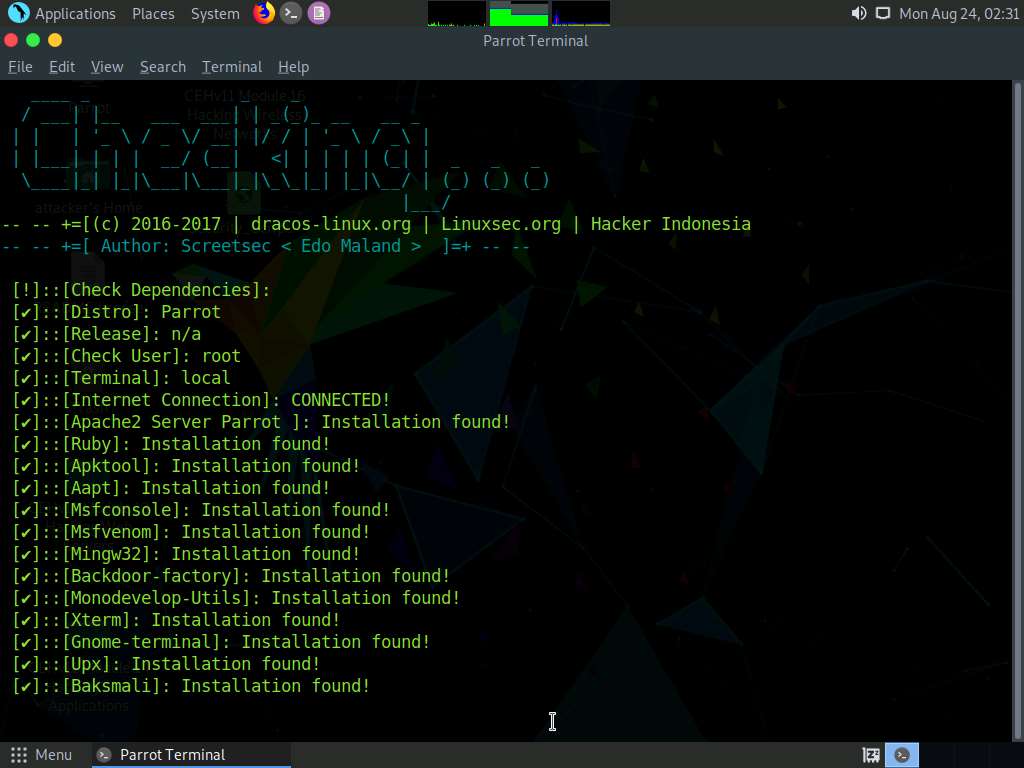Click the 'Hacker Indonesia' text
The image size is (1024, 768).
[671, 224]
